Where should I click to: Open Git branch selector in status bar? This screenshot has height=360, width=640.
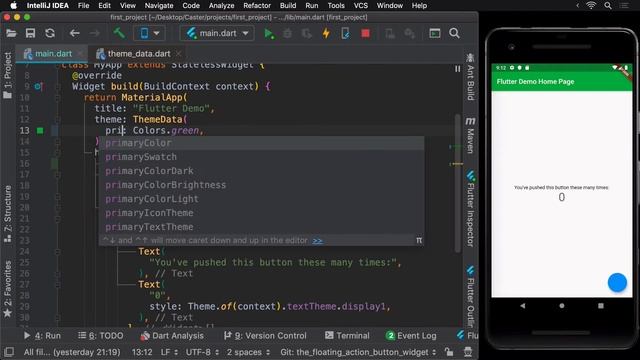coord(358,352)
